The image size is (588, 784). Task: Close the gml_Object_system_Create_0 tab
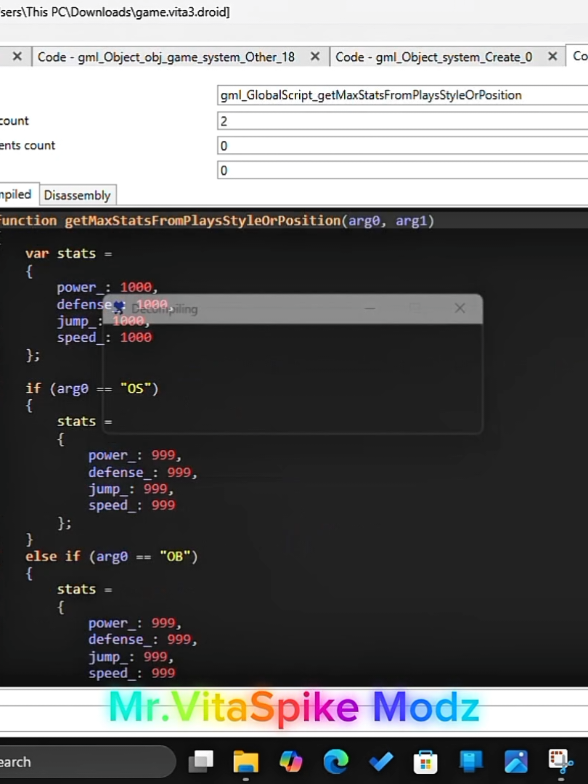tap(552, 56)
